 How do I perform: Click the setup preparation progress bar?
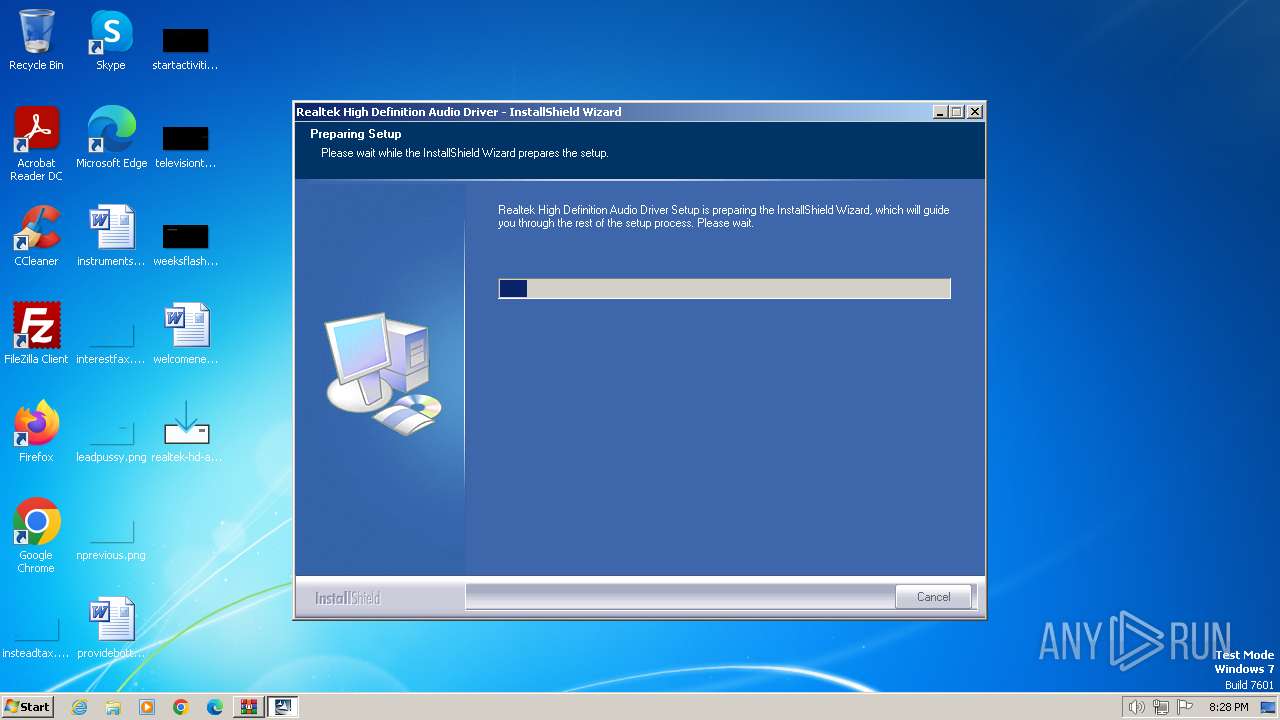point(724,289)
